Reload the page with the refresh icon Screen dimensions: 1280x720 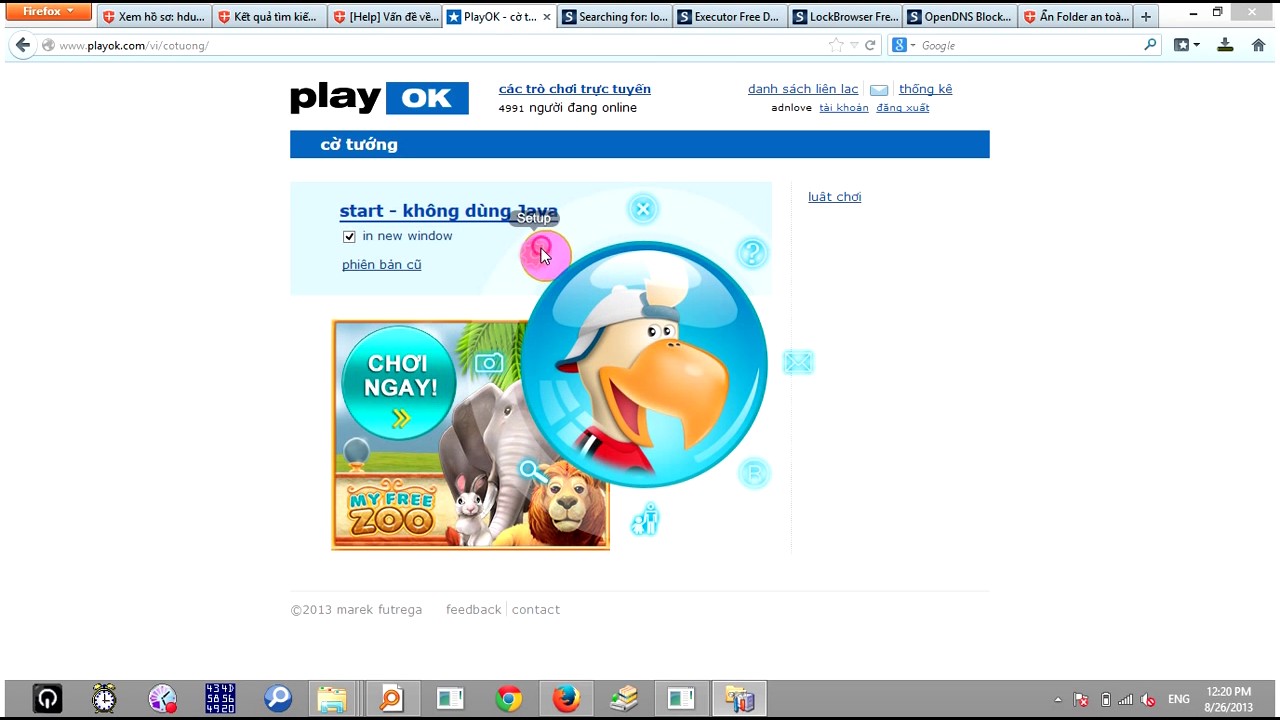870,45
